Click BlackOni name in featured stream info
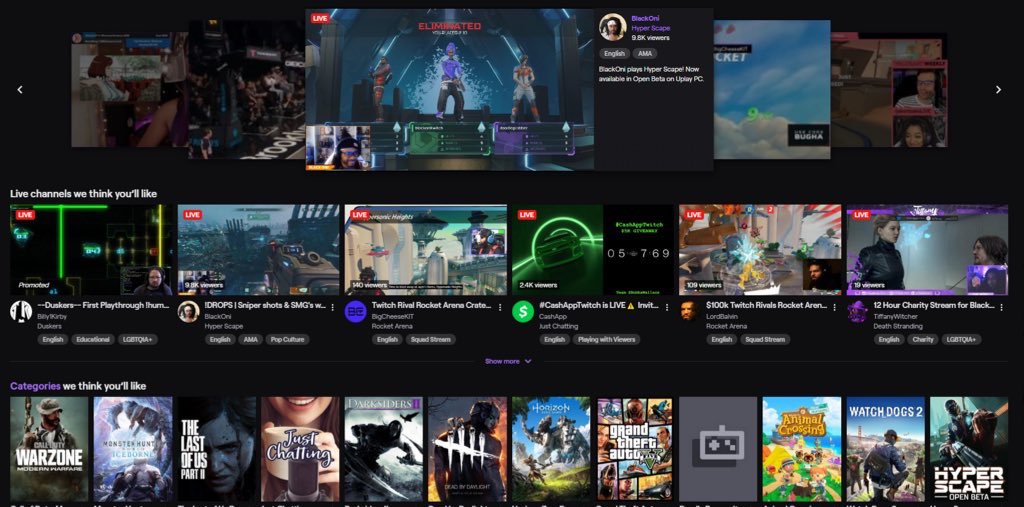 pyautogui.click(x=645, y=18)
